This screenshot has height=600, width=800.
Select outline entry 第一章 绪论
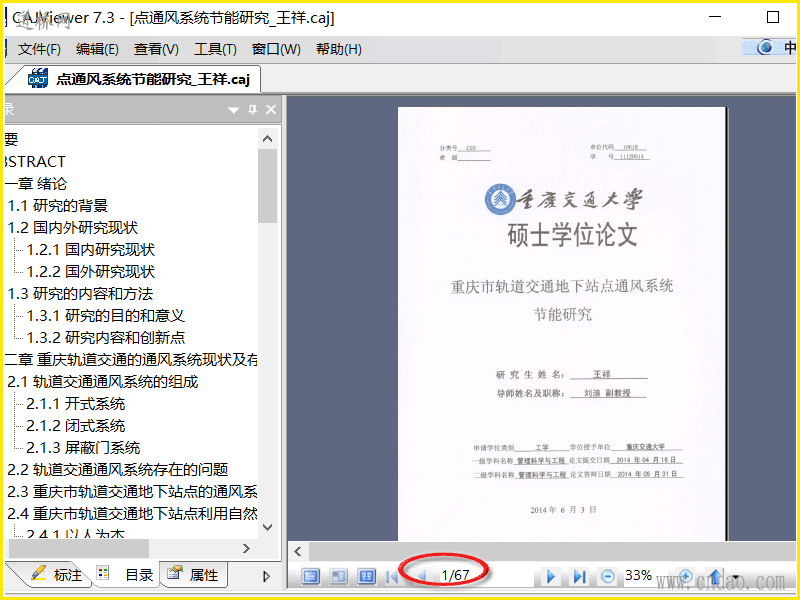[x=36, y=184]
